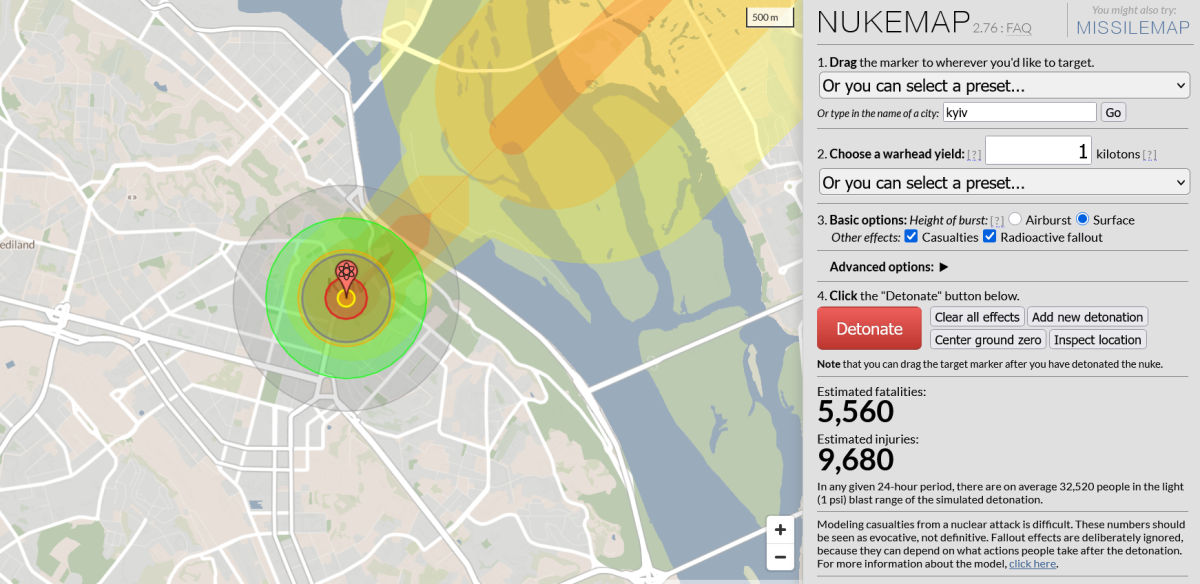The image size is (1200, 584).
Task: Follow the 'click here' model info link
Action: click(x=1032, y=564)
